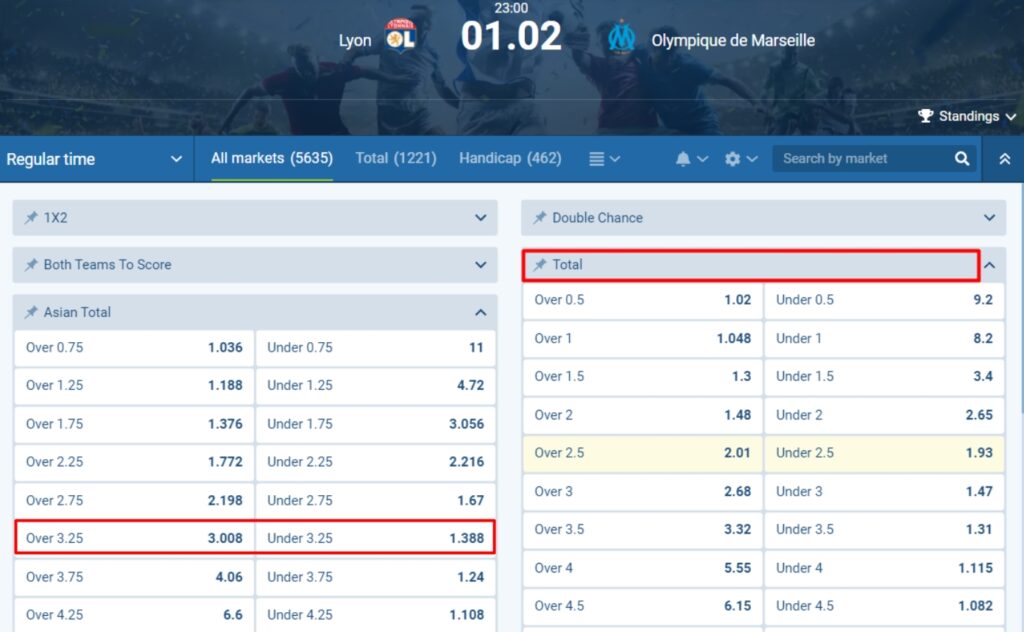
Task: Click the Lyon team logo
Action: point(400,37)
